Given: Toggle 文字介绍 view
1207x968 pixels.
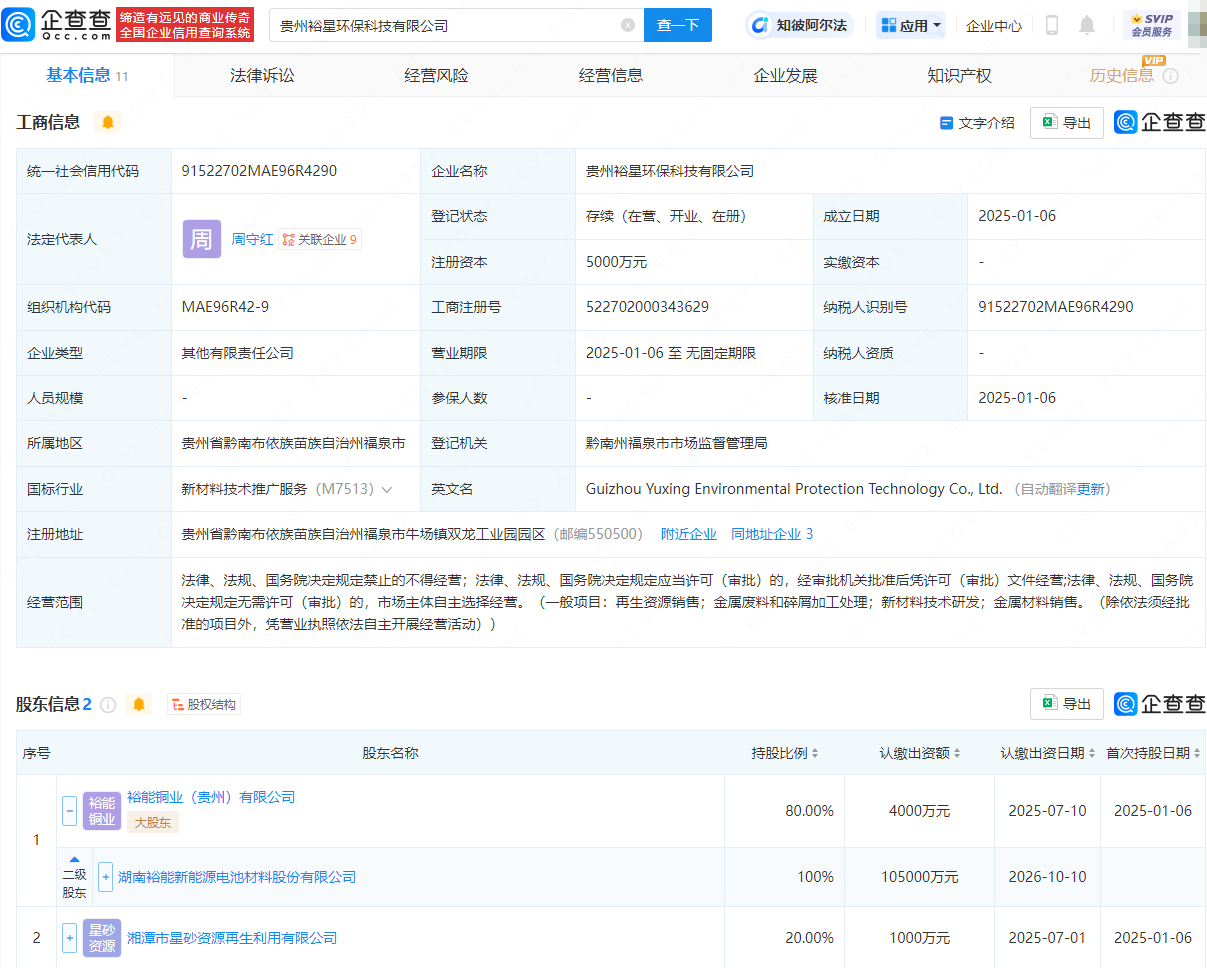Looking at the screenshot, I should [977, 122].
